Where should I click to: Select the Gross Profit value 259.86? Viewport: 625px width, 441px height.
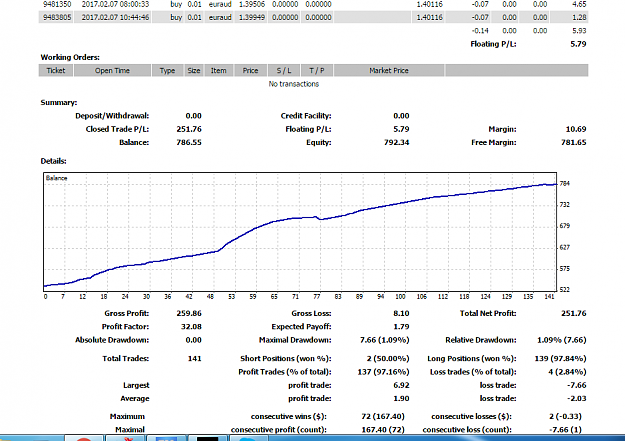click(189, 313)
